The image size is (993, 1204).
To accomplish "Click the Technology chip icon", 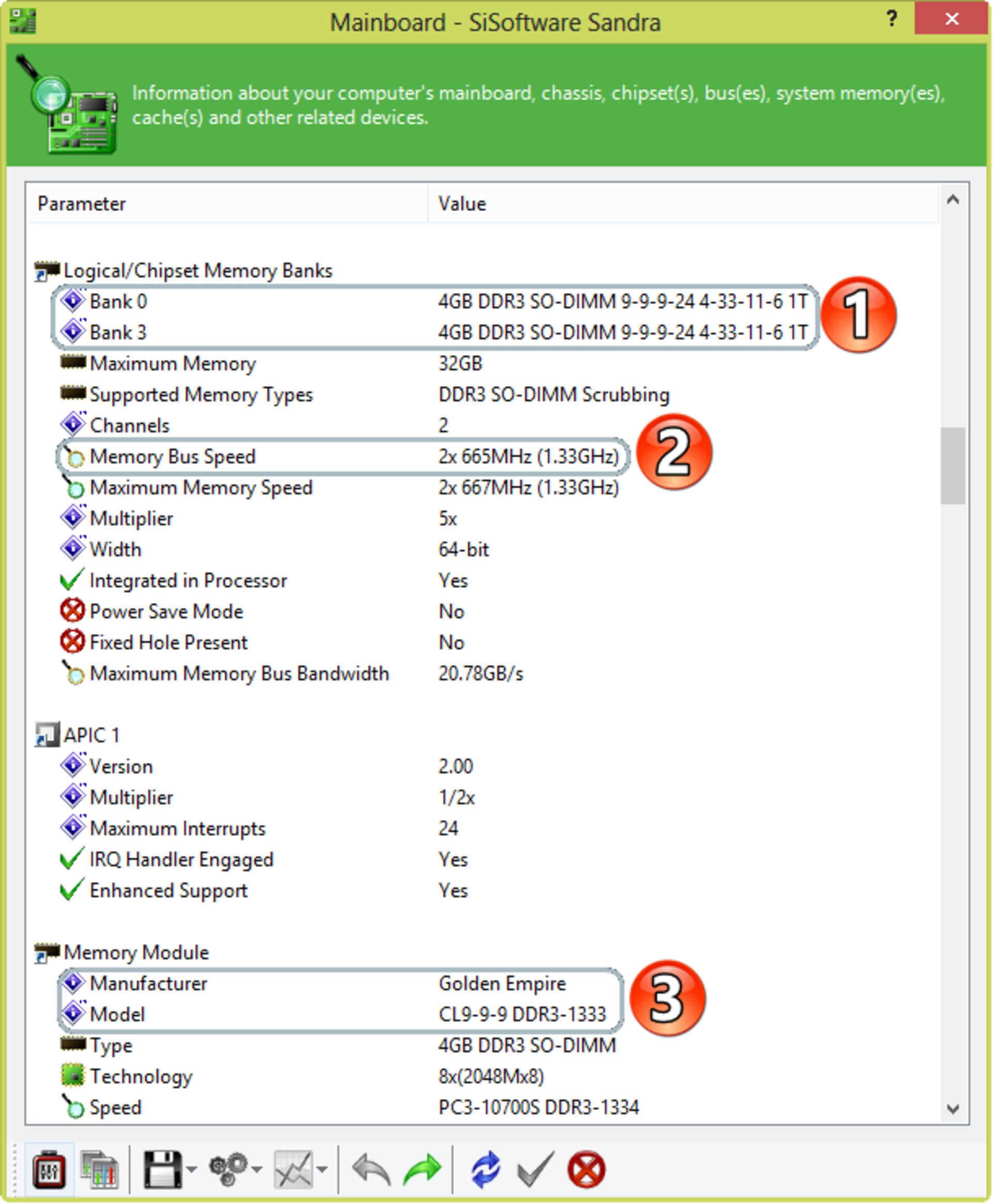I will (72, 1076).
